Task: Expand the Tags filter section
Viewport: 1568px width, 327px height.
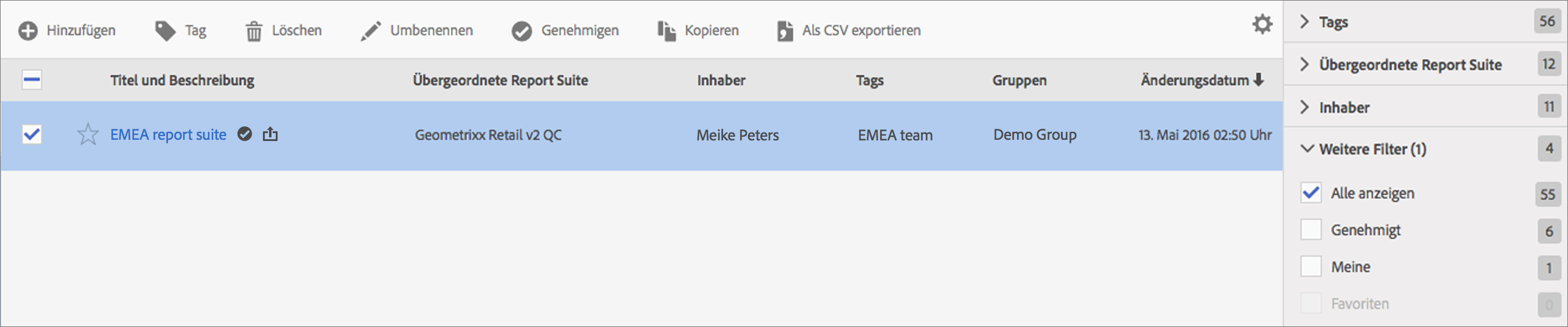Action: pyautogui.click(x=1304, y=22)
